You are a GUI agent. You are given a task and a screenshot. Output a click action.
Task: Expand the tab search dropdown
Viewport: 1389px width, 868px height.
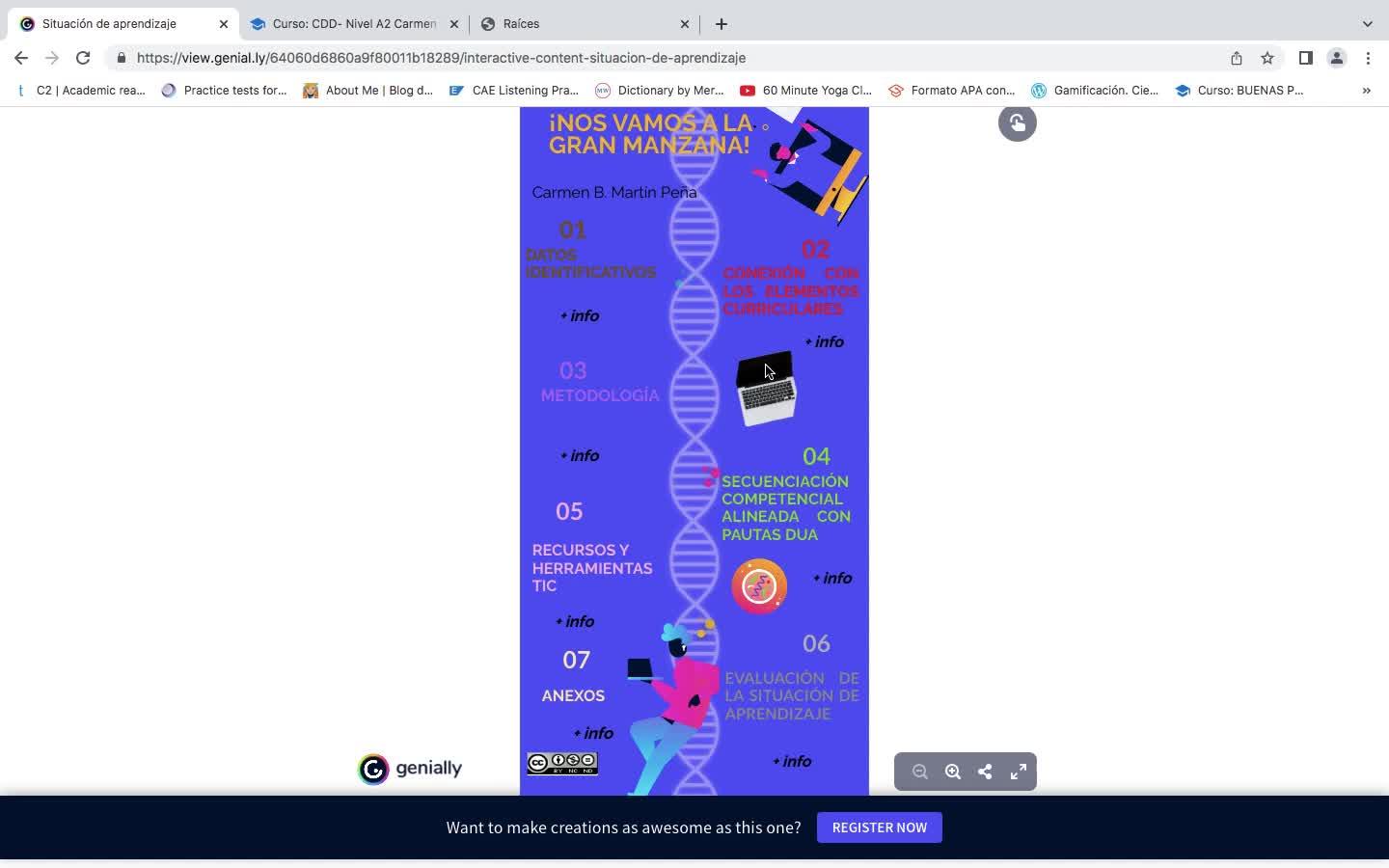coord(1367,24)
